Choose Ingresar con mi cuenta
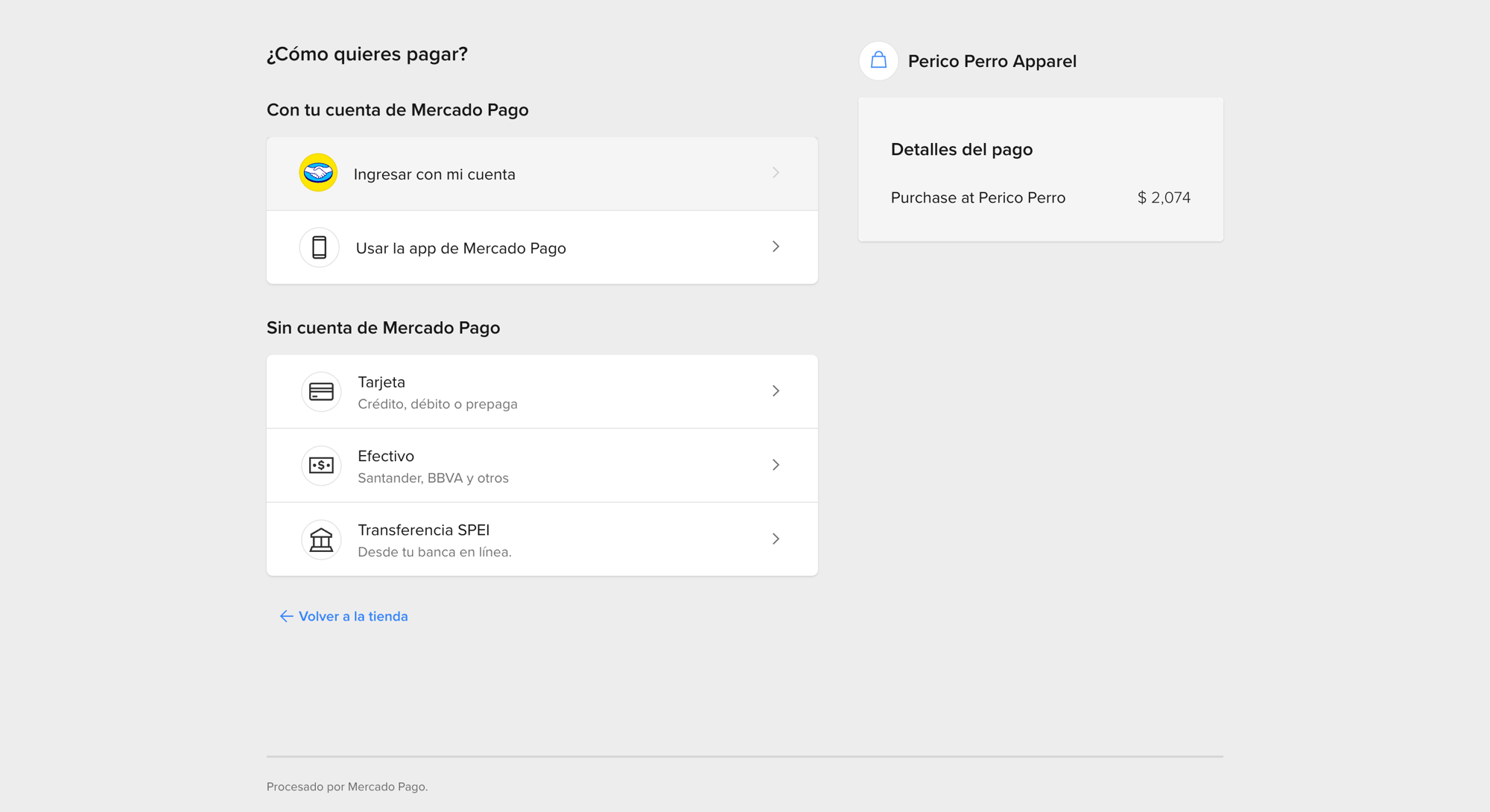 pos(542,174)
